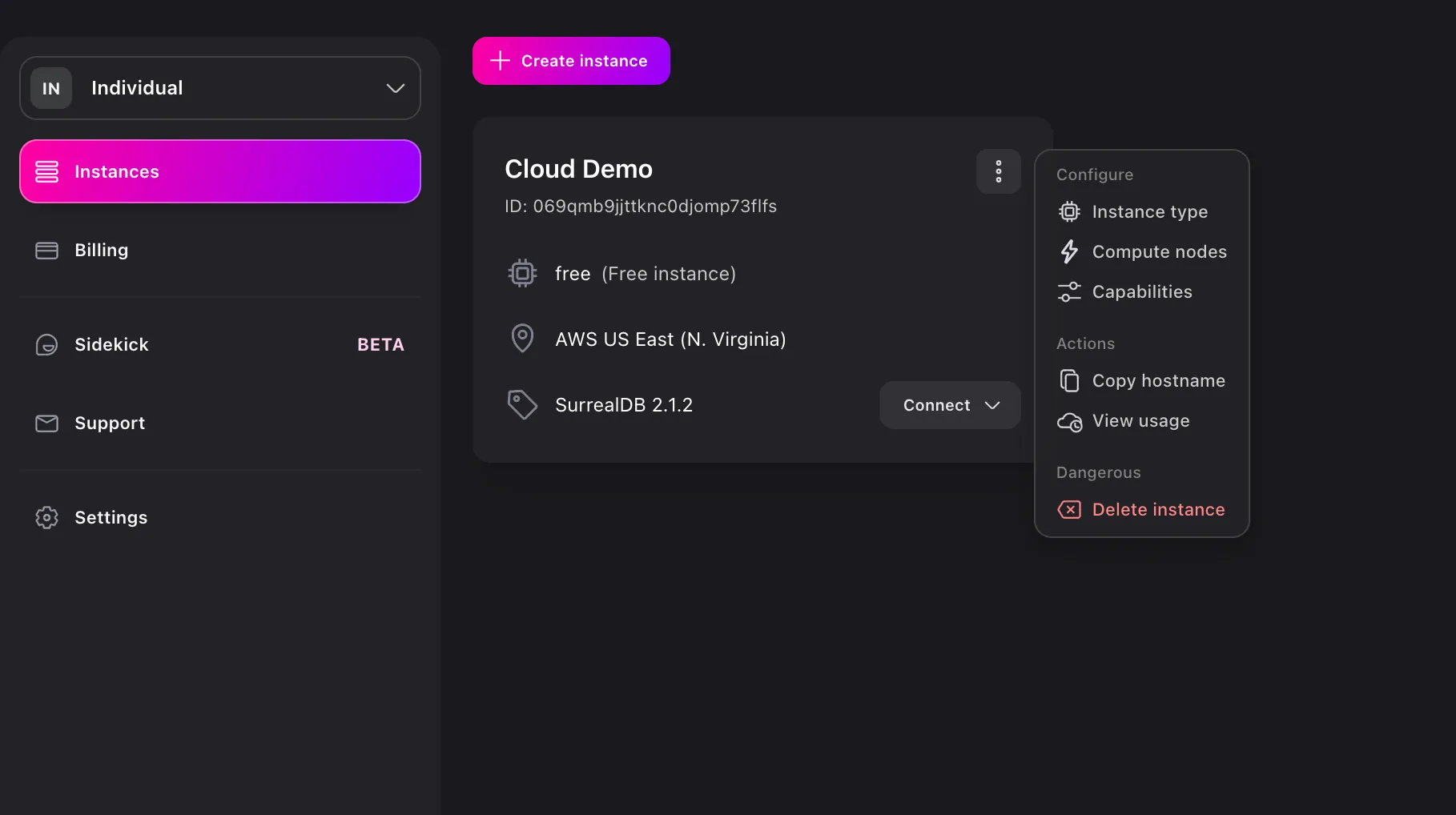Click the Billing card icon

46,251
